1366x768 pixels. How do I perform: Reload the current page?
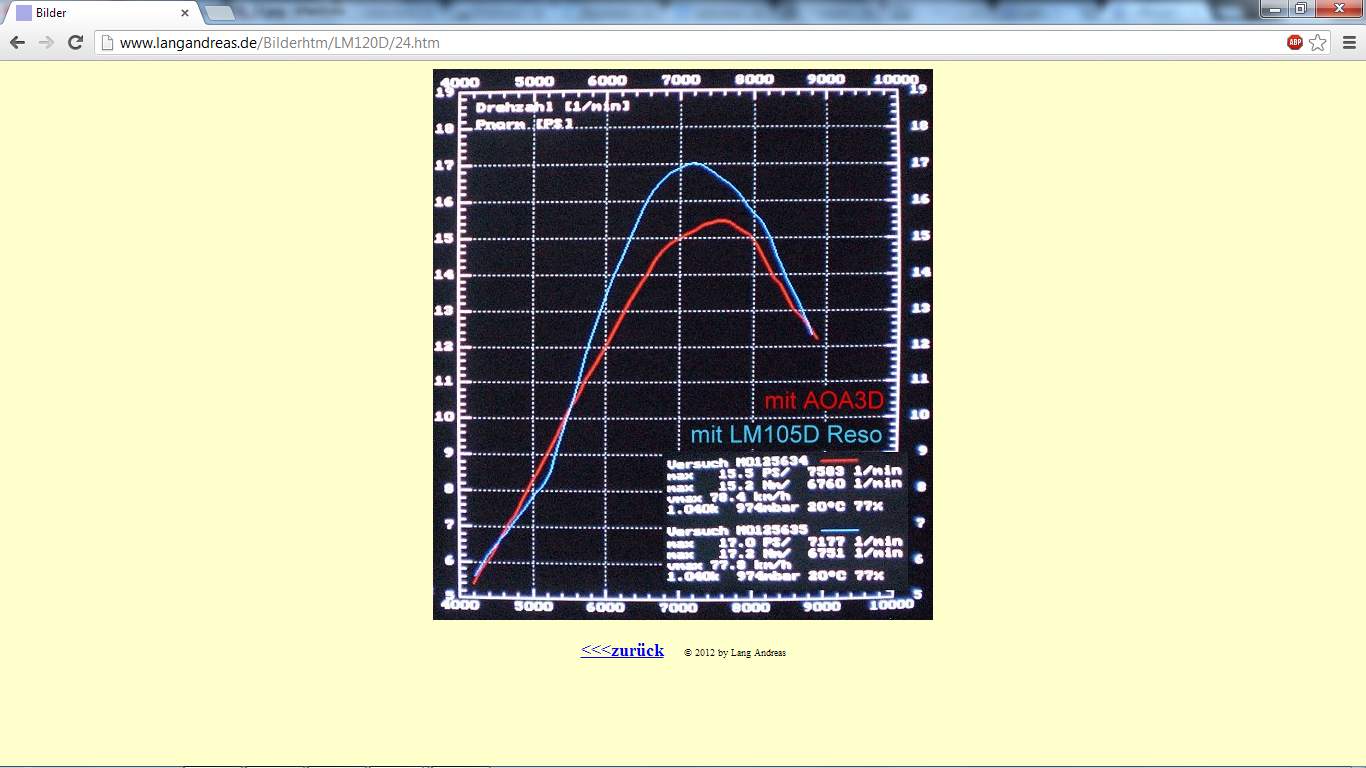[75, 42]
